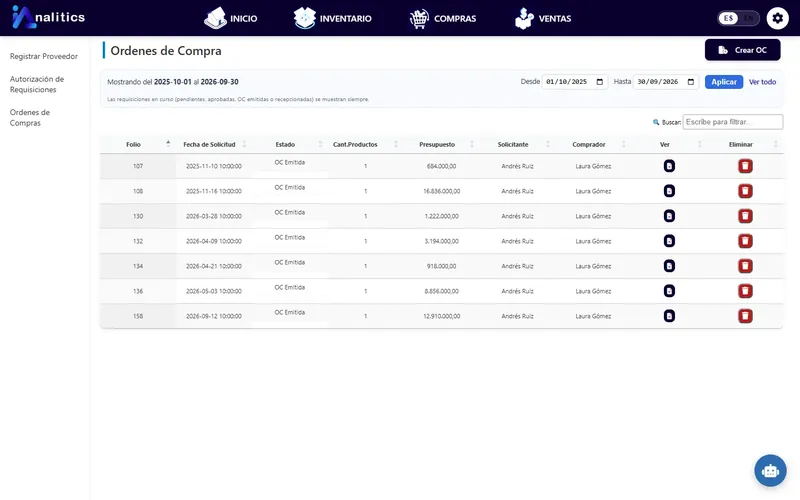Select cell with budget 16.836.000,00
The image size is (800, 500).
(x=441, y=191)
